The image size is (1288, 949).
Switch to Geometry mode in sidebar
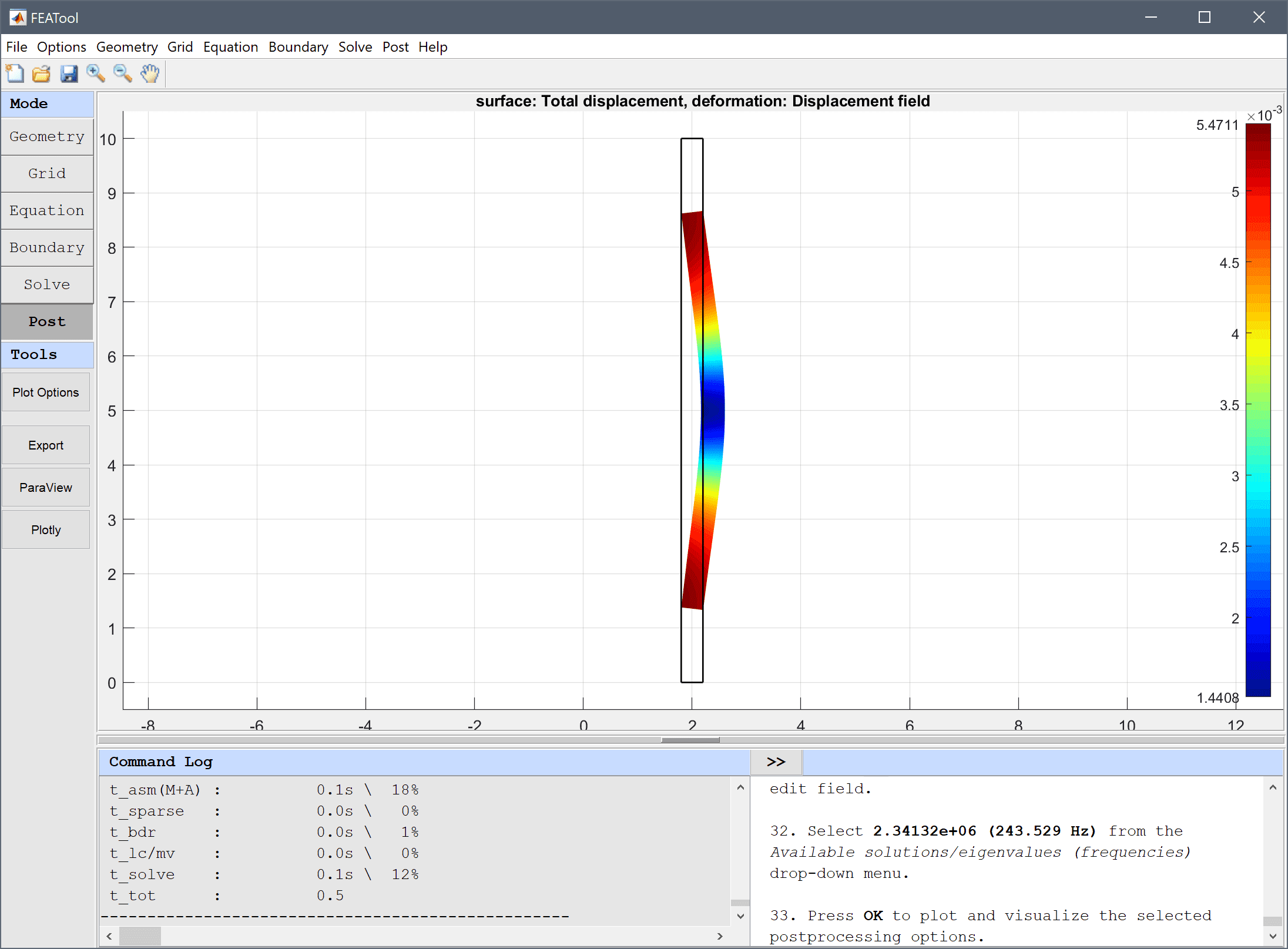[47, 137]
